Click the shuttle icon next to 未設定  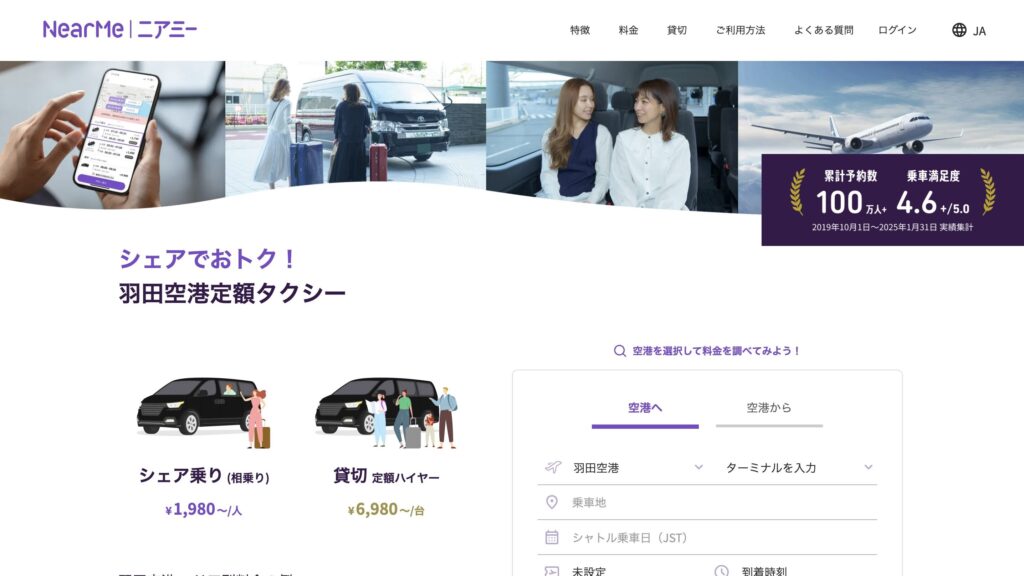tap(551, 568)
